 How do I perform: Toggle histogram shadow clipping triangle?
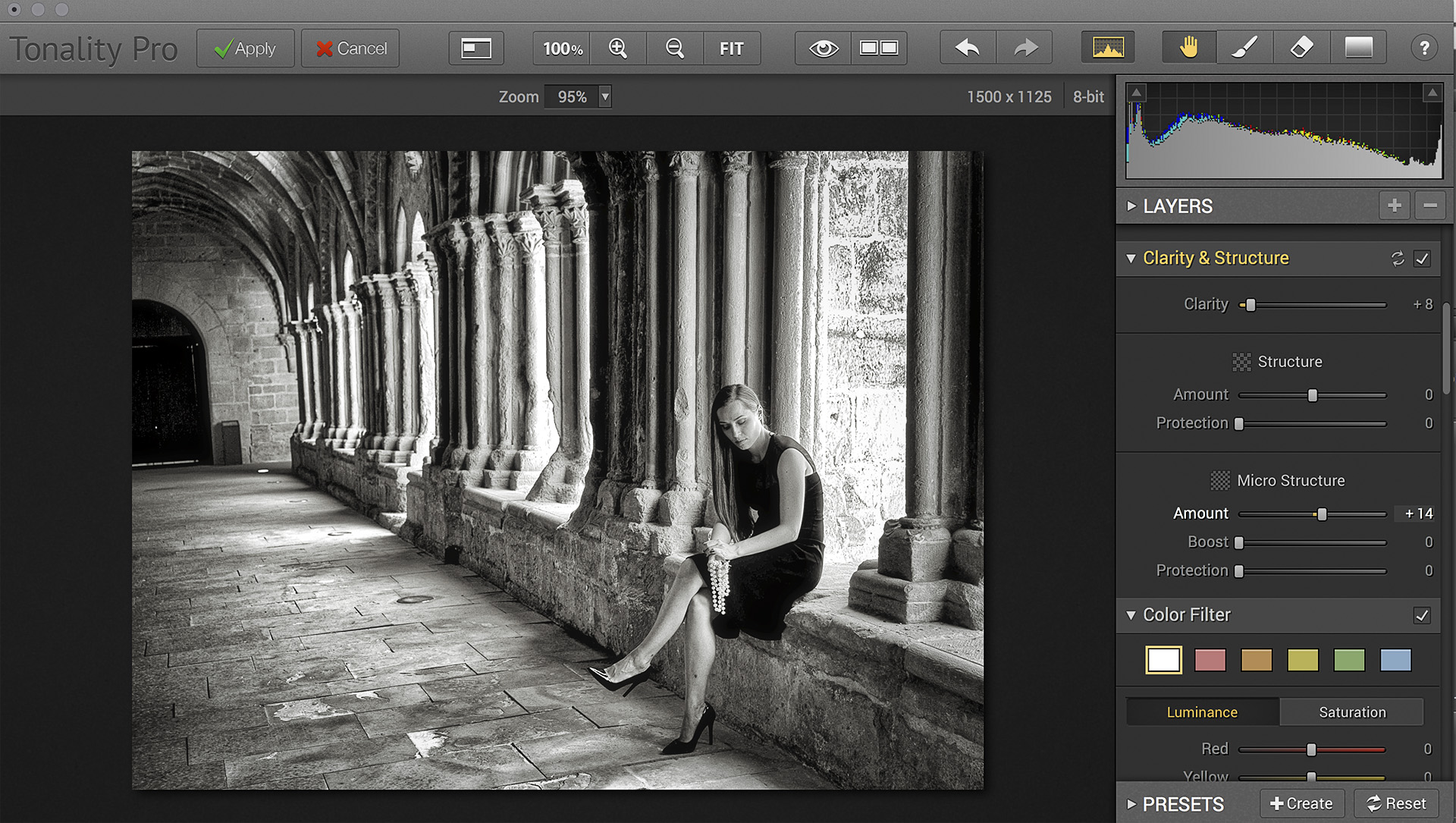(x=1136, y=93)
